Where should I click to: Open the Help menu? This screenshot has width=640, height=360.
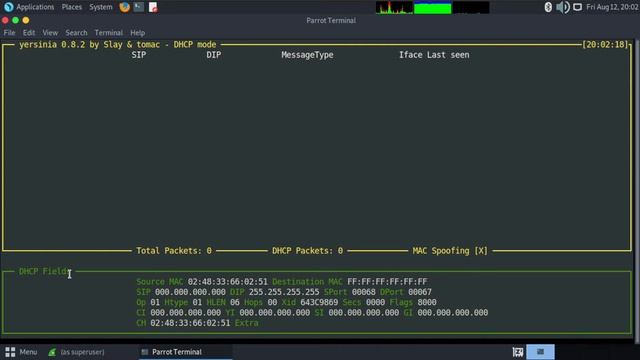coord(138,33)
